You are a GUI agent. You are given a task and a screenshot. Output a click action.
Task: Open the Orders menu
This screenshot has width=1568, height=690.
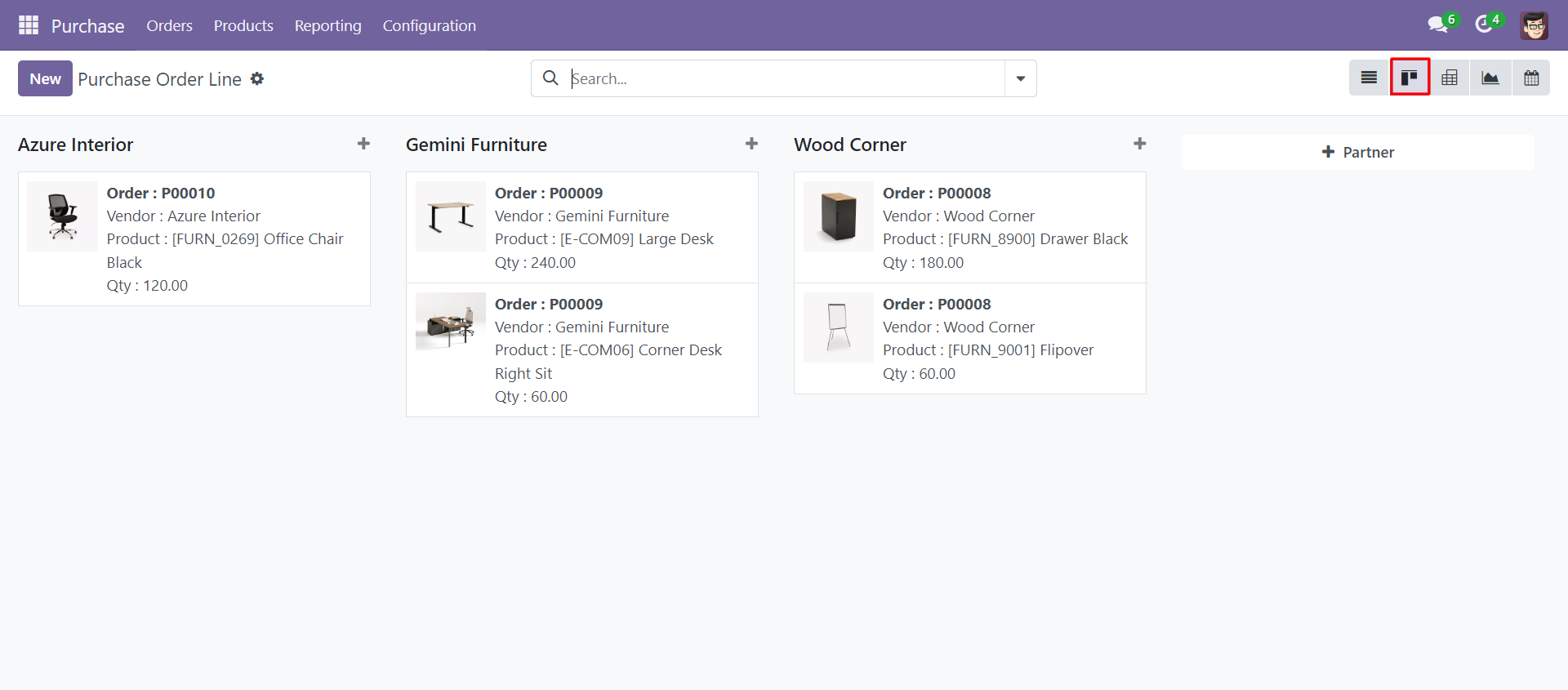(x=169, y=25)
